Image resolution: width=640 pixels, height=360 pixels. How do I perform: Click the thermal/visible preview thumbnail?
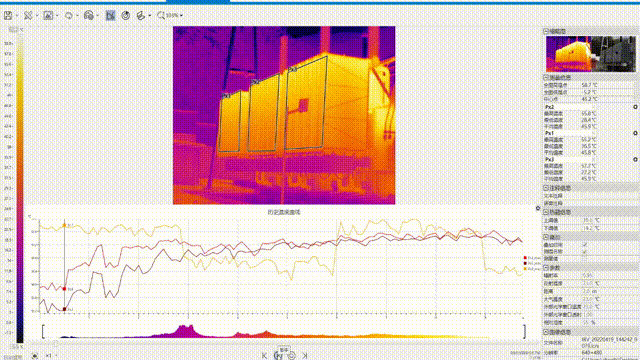(591, 54)
